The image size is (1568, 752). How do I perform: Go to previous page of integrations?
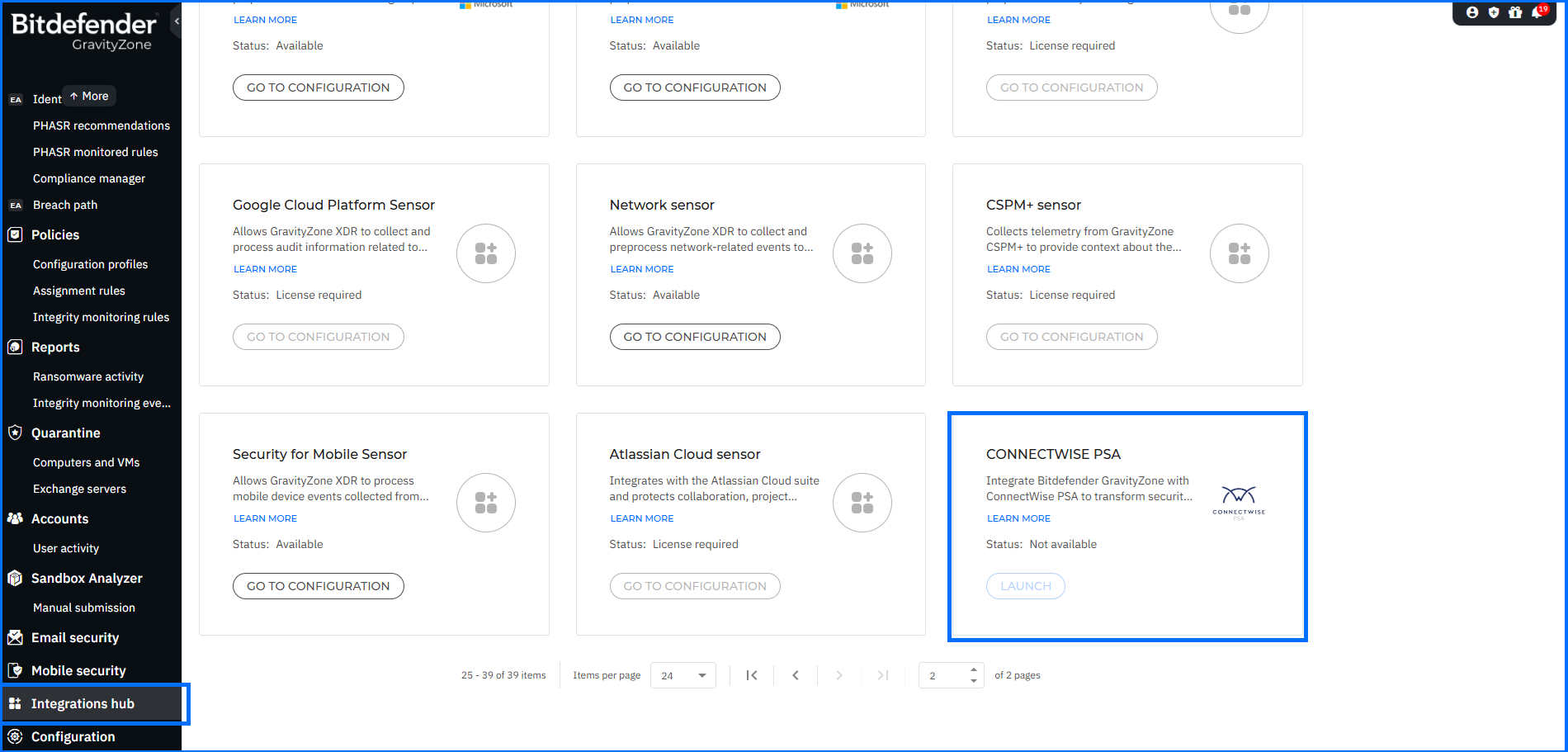click(x=796, y=675)
